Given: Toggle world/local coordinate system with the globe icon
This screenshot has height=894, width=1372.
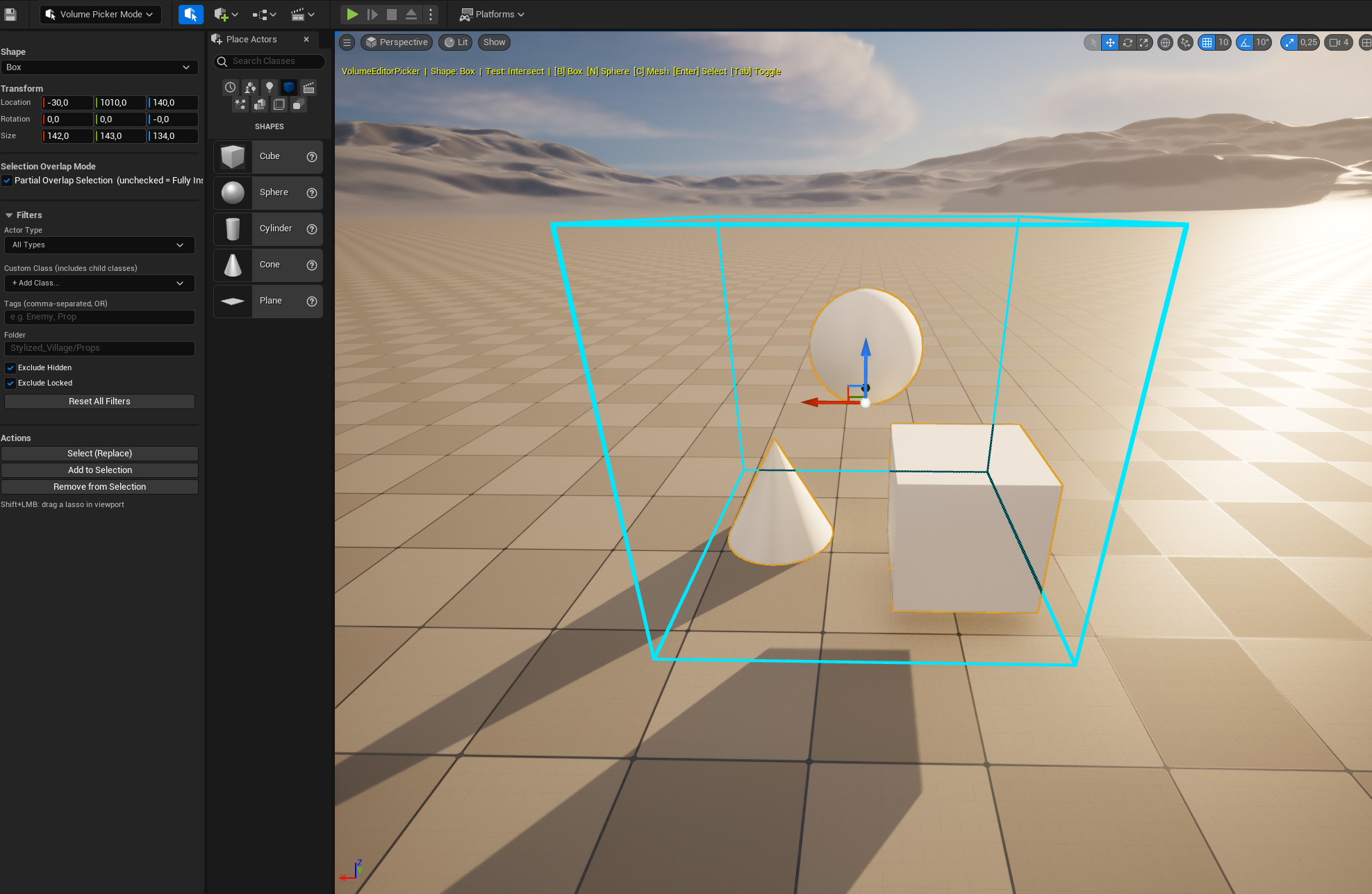Looking at the screenshot, I should pos(1166,42).
